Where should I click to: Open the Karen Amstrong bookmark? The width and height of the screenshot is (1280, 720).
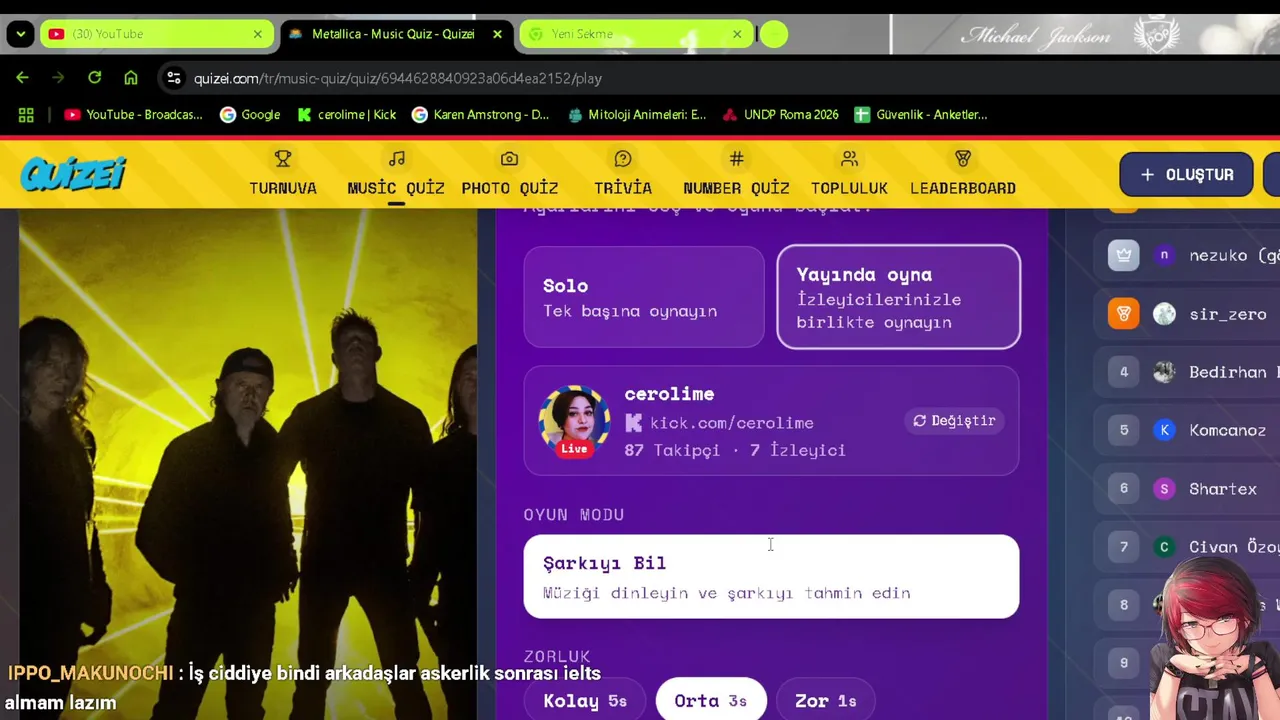click(x=480, y=115)
